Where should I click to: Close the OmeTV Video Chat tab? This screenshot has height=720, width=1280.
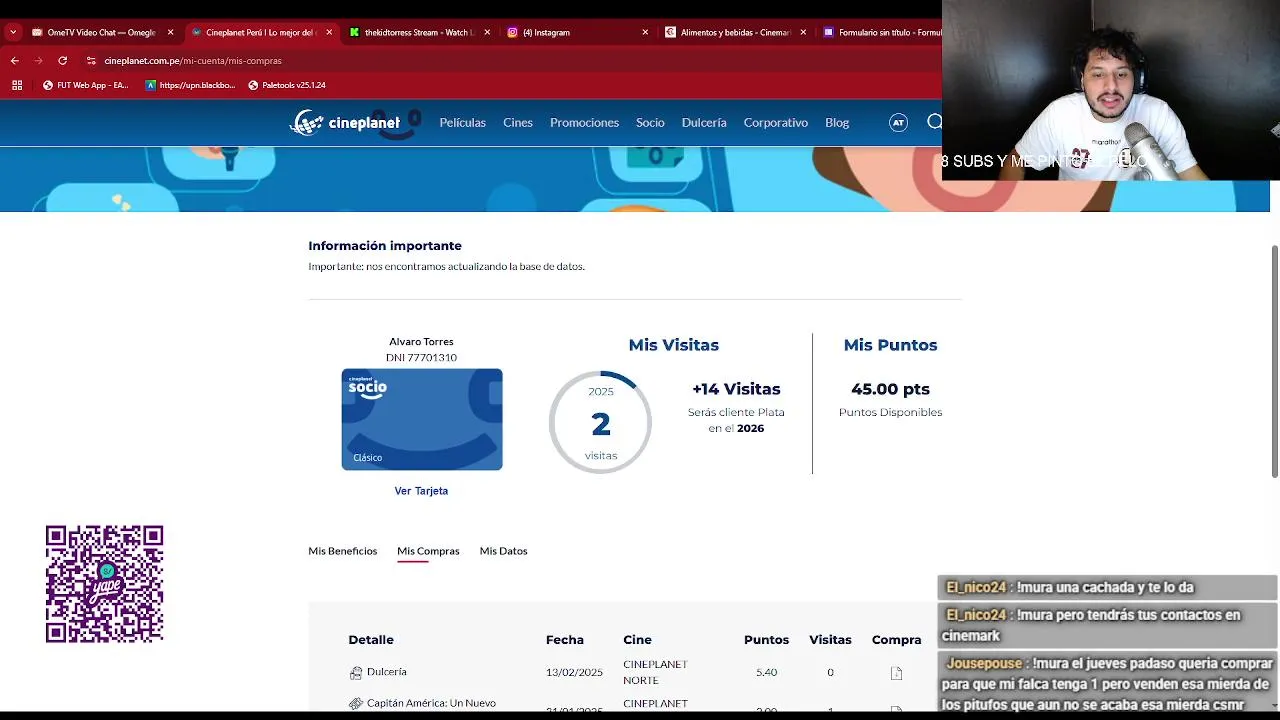coord(170,32)
